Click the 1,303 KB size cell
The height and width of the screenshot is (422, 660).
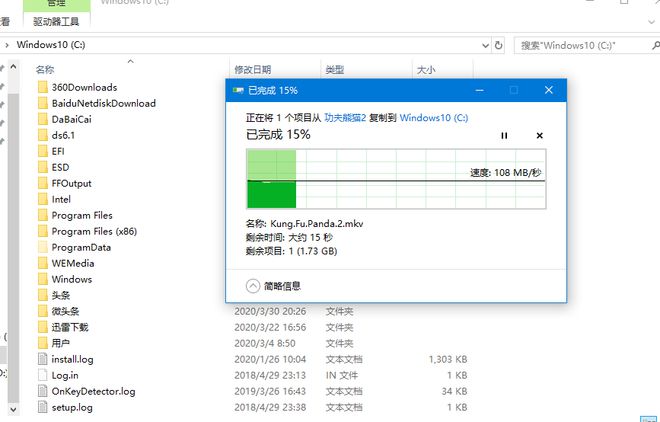point(448,359)
